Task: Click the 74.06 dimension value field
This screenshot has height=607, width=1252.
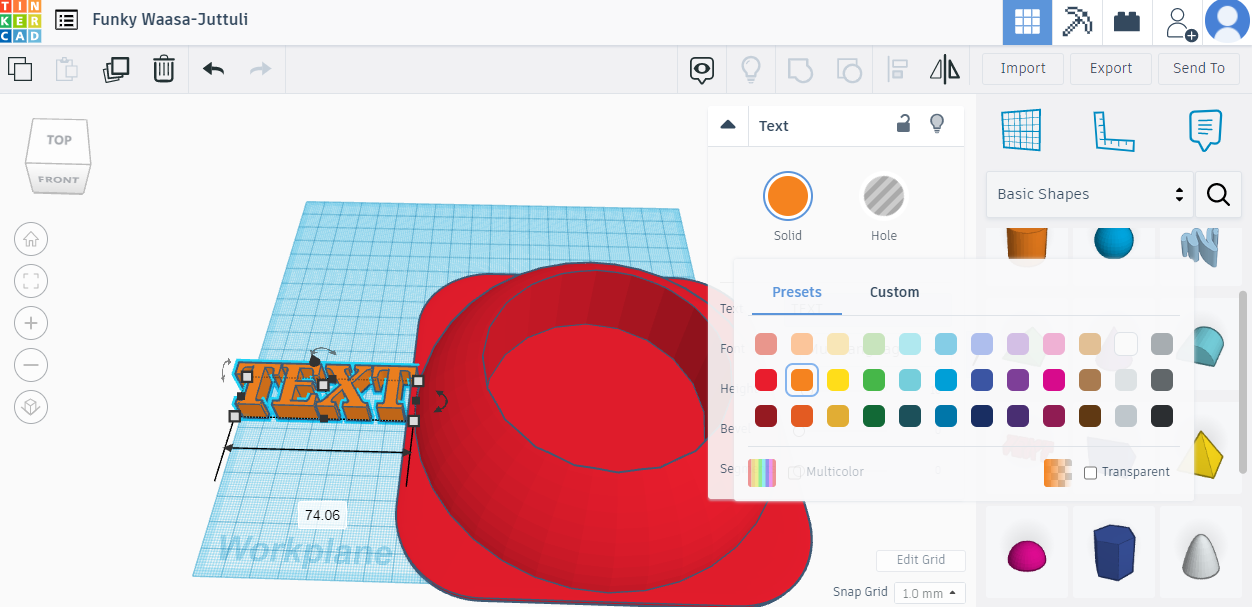Action: tap(322, 516)
